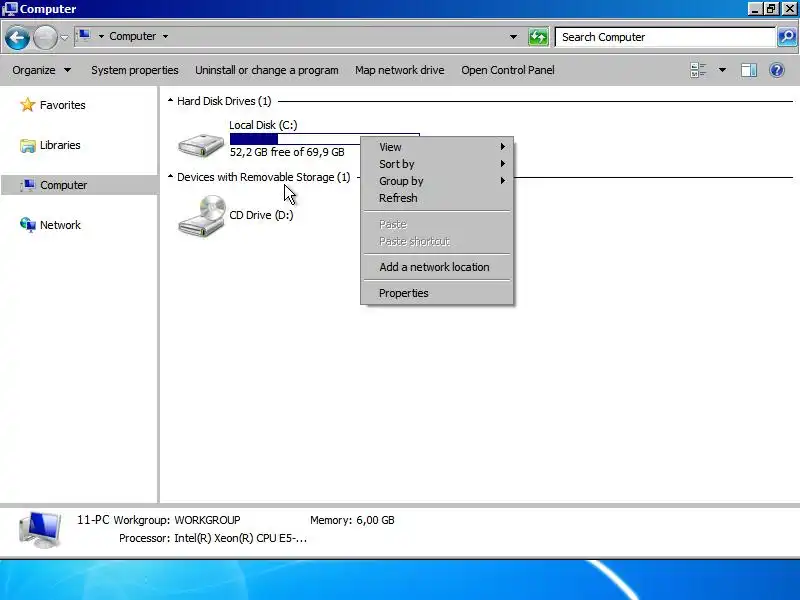This screenshot has height=600, width=800.
Task: Open the view options dropdown arrow
Action: (x=722, y=70)
